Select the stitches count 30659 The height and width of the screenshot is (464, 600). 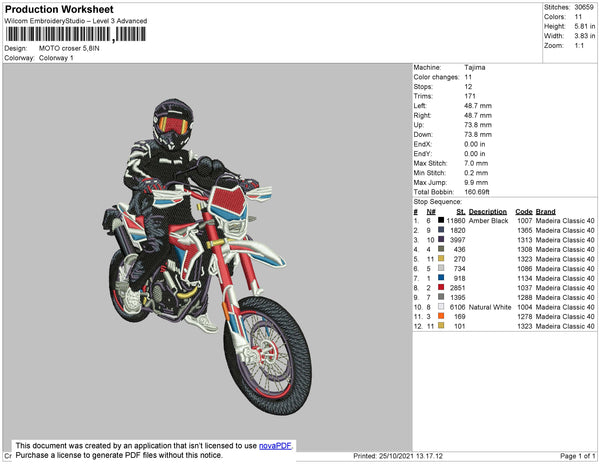coord(584,7)
